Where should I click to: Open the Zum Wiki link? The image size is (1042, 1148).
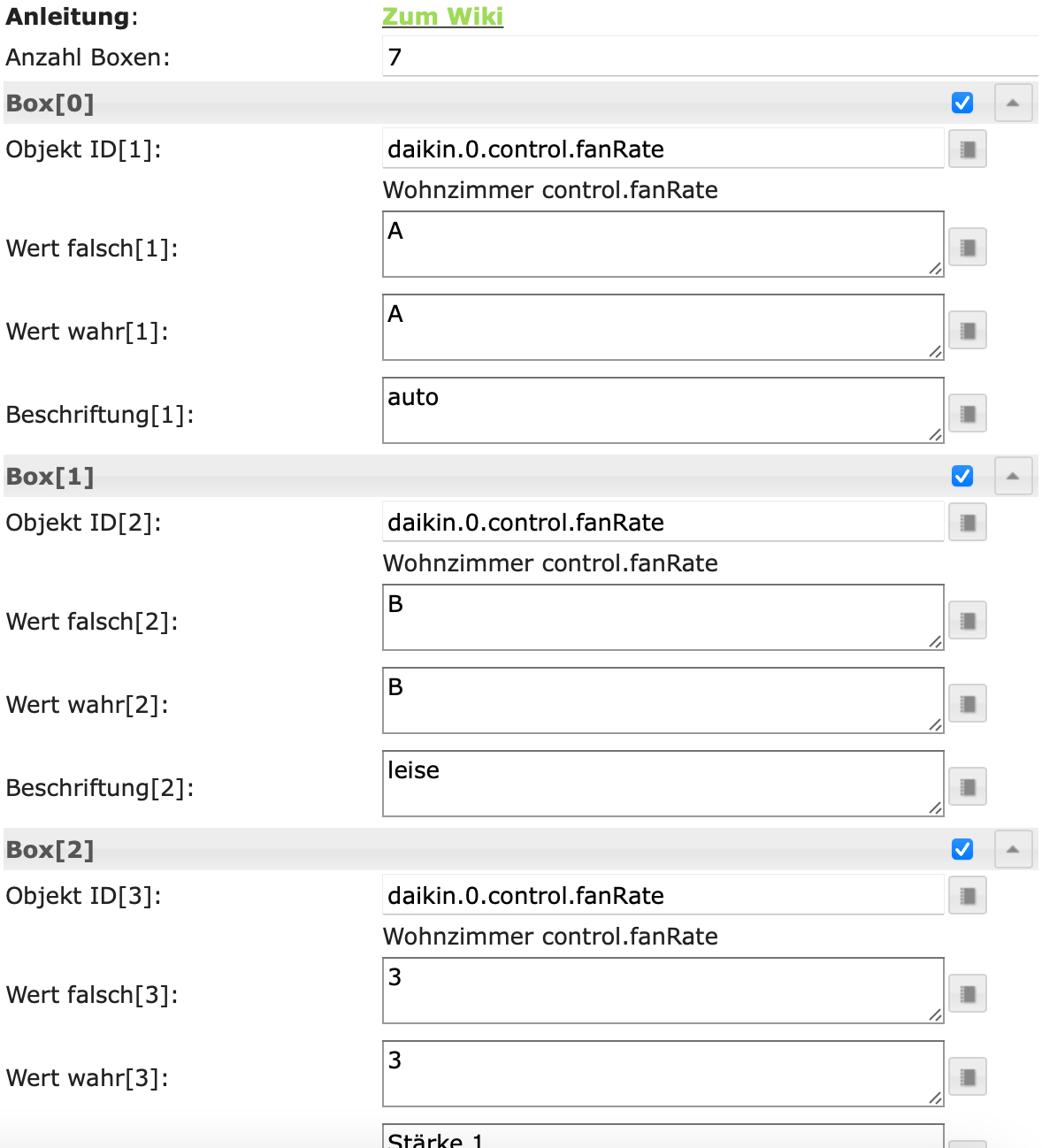click(x=442, y=17)
